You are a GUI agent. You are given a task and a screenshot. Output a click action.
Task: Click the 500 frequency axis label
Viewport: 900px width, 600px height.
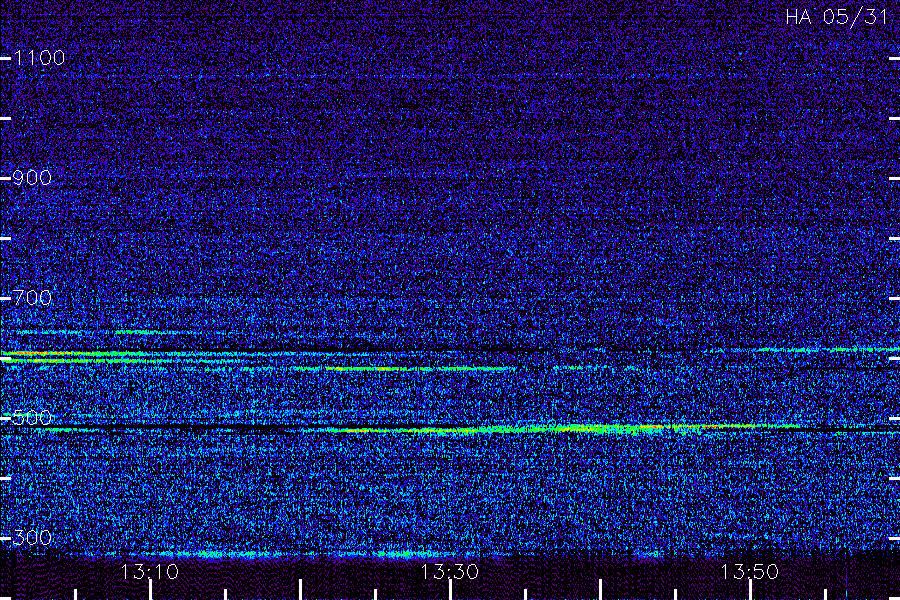[32, 418]
